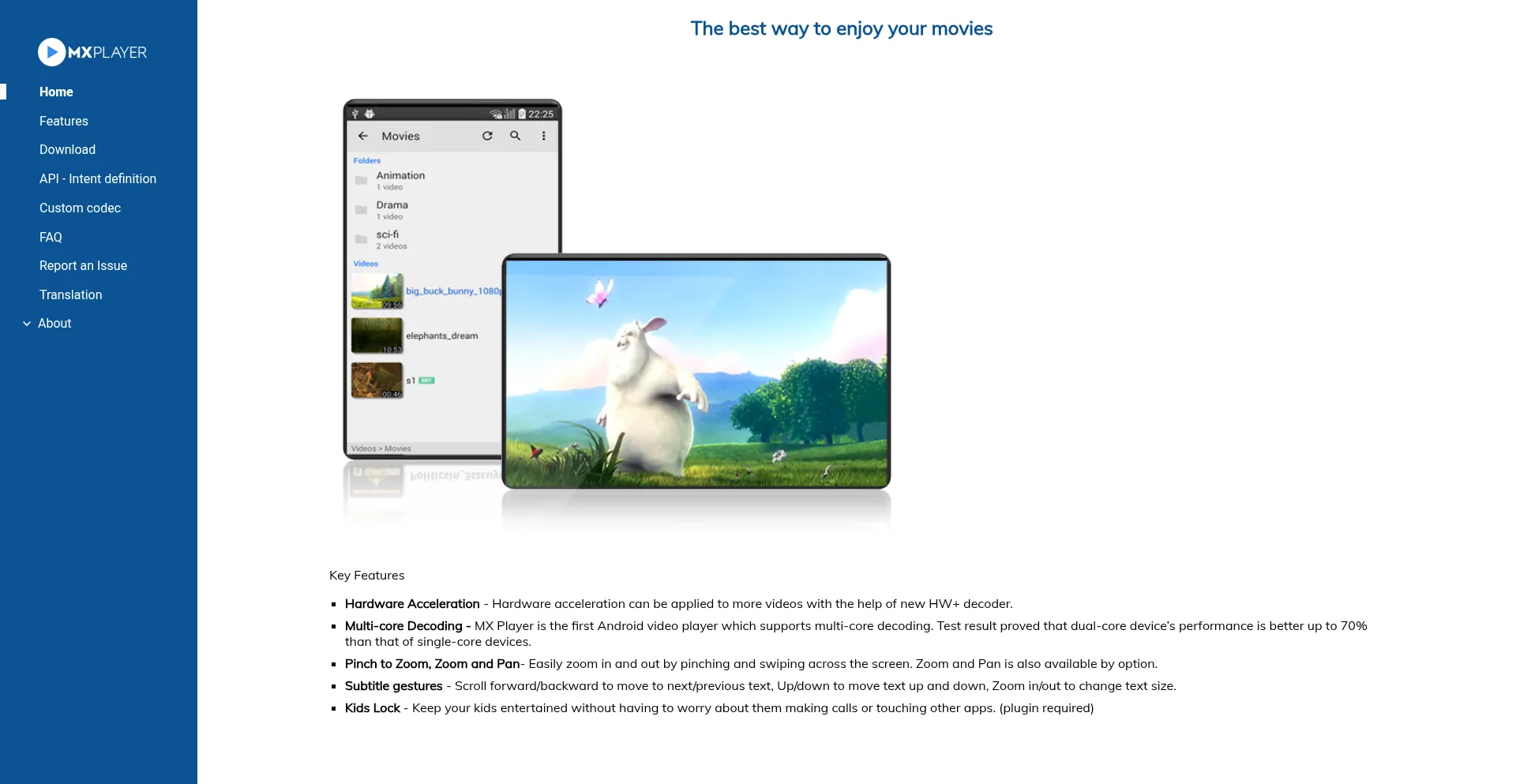This screenshot has width=1516, height=784.
Task: Click the sci-fi folder icon
Action: click(361, 239)
